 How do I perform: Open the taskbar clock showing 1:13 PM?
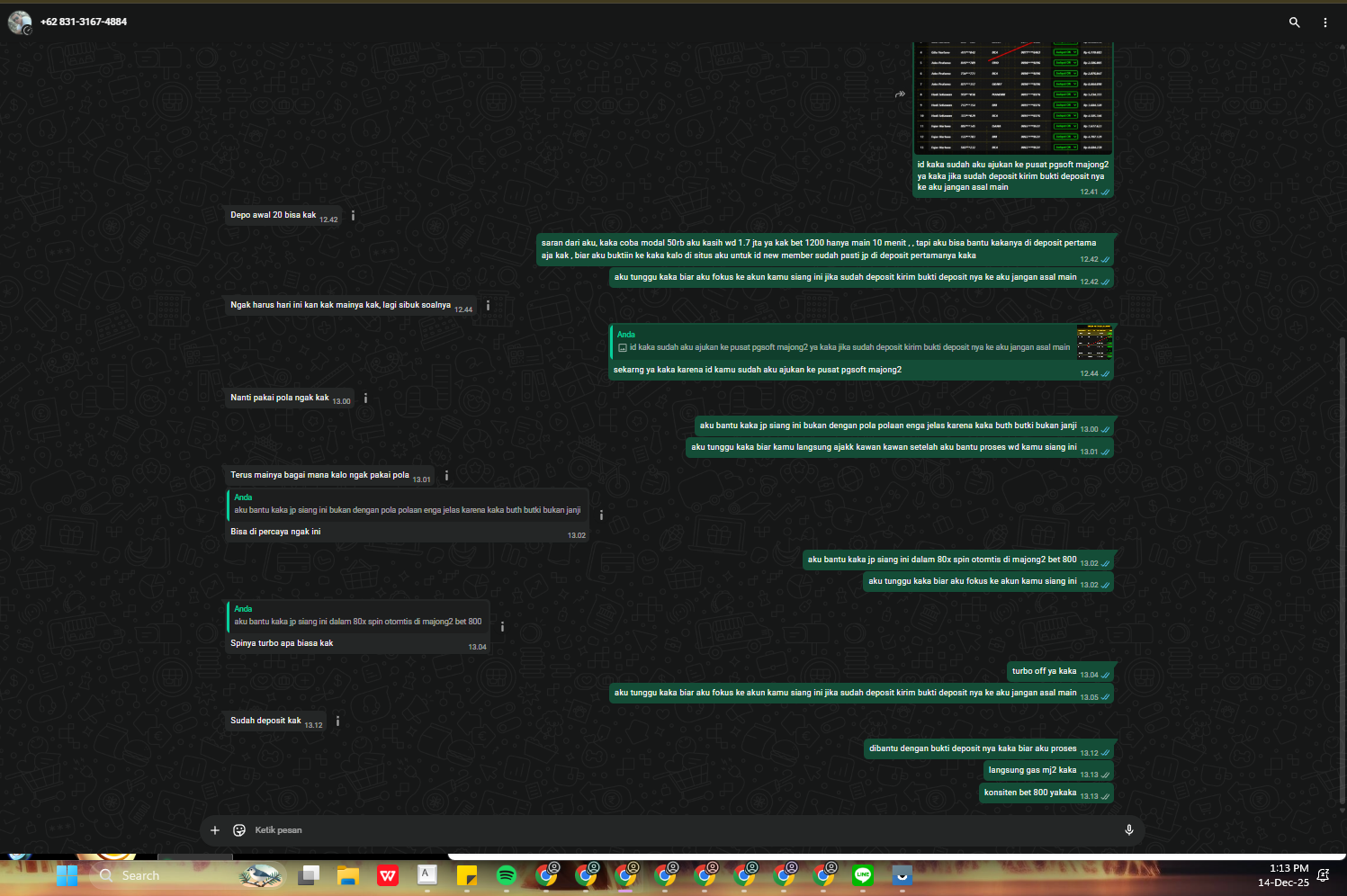click(1283, 875)
